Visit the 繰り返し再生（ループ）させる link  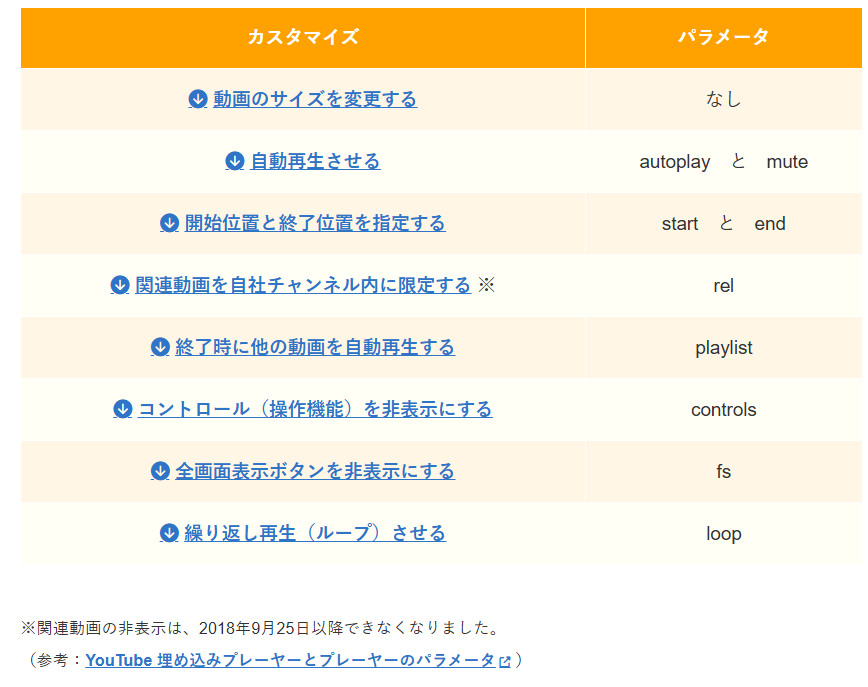tap(315, 533)
